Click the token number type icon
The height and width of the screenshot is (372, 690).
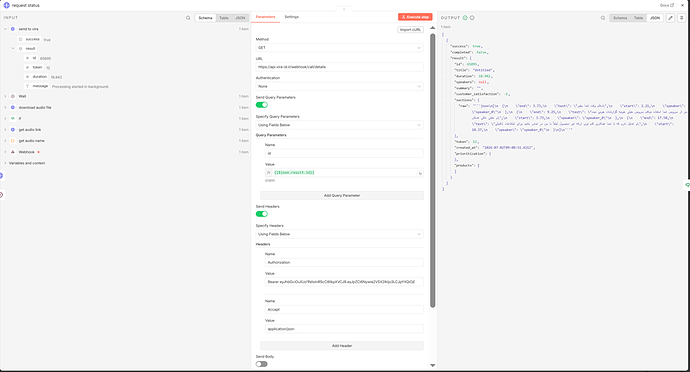point(27,67)
